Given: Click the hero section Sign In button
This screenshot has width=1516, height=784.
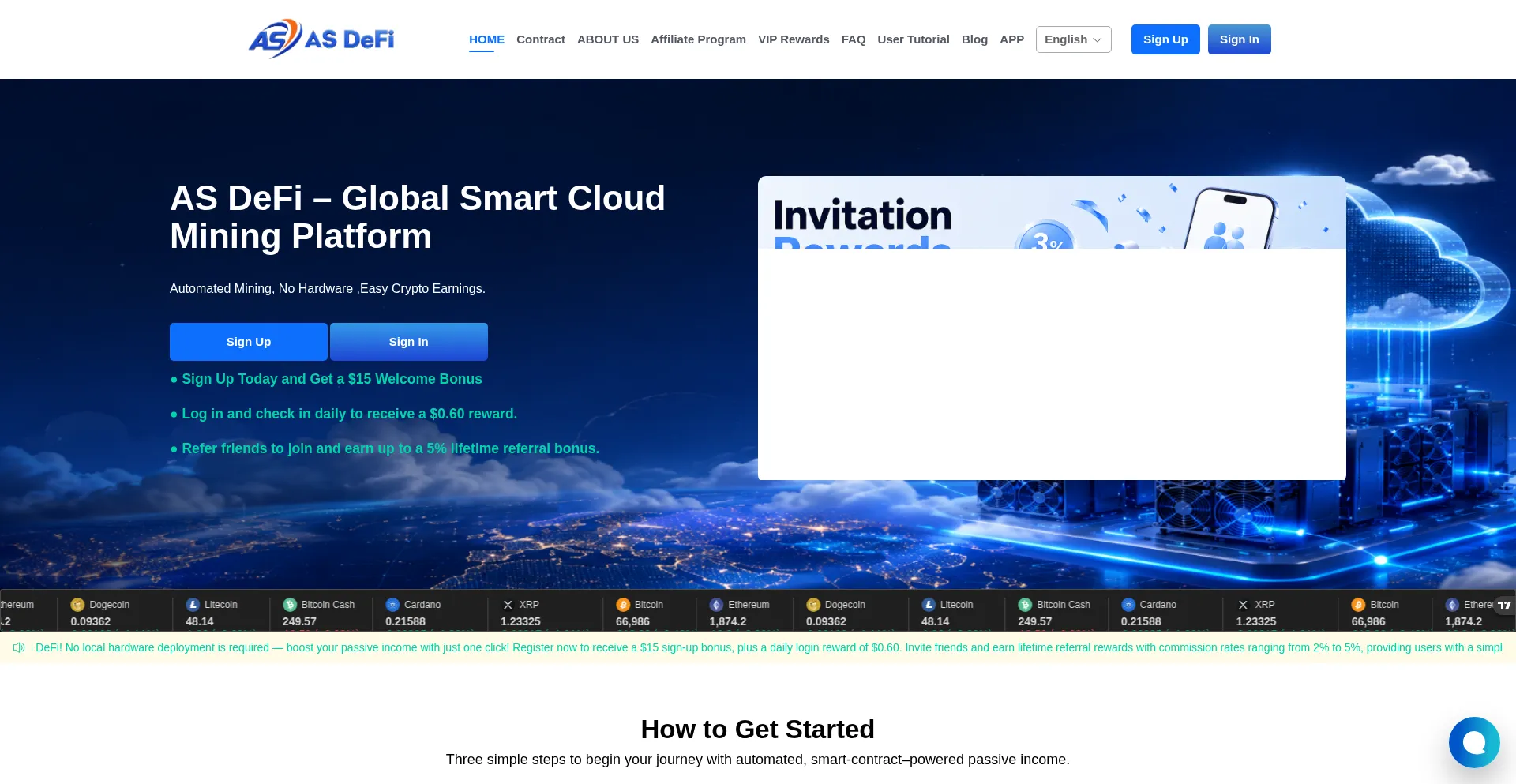Looking at the screenshot, I should click(x=409, y=342).
